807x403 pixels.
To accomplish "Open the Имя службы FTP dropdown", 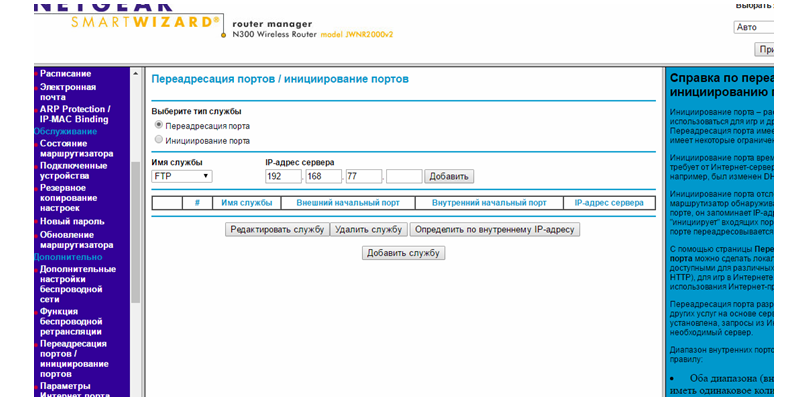I will coord(182,177).
